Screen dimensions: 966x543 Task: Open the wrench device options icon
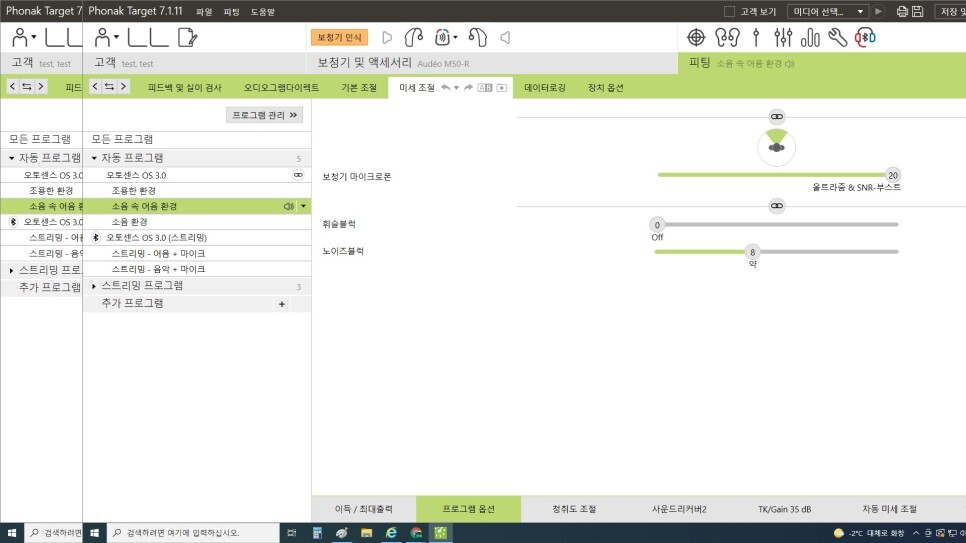pos(837,38)
